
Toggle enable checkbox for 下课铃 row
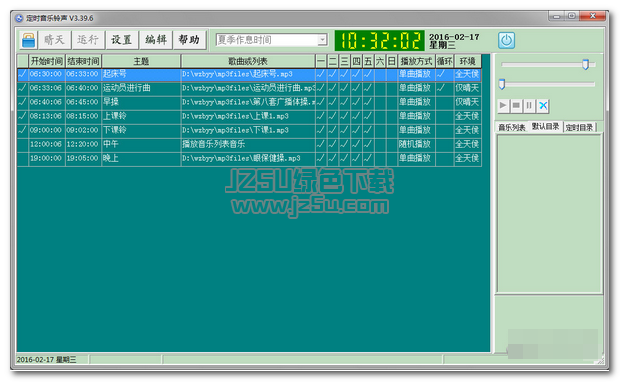[x=23, y=130]
